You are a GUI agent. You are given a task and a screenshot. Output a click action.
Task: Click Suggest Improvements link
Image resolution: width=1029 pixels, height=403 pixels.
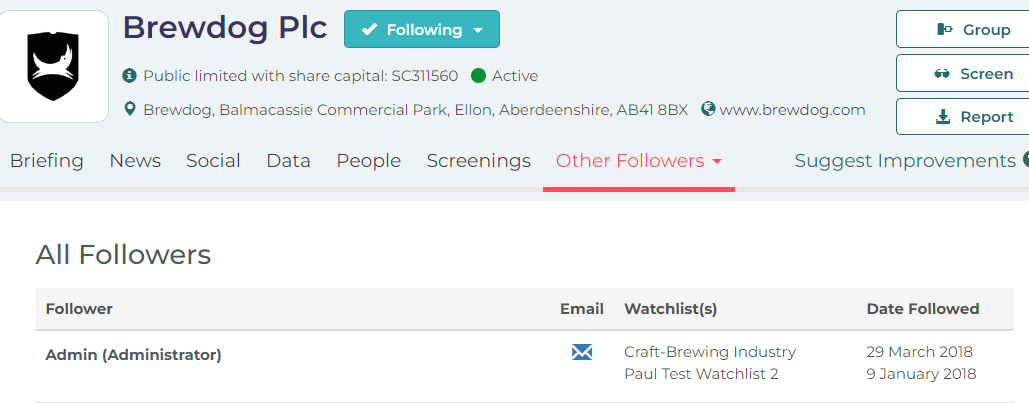(x=905, y=161)
